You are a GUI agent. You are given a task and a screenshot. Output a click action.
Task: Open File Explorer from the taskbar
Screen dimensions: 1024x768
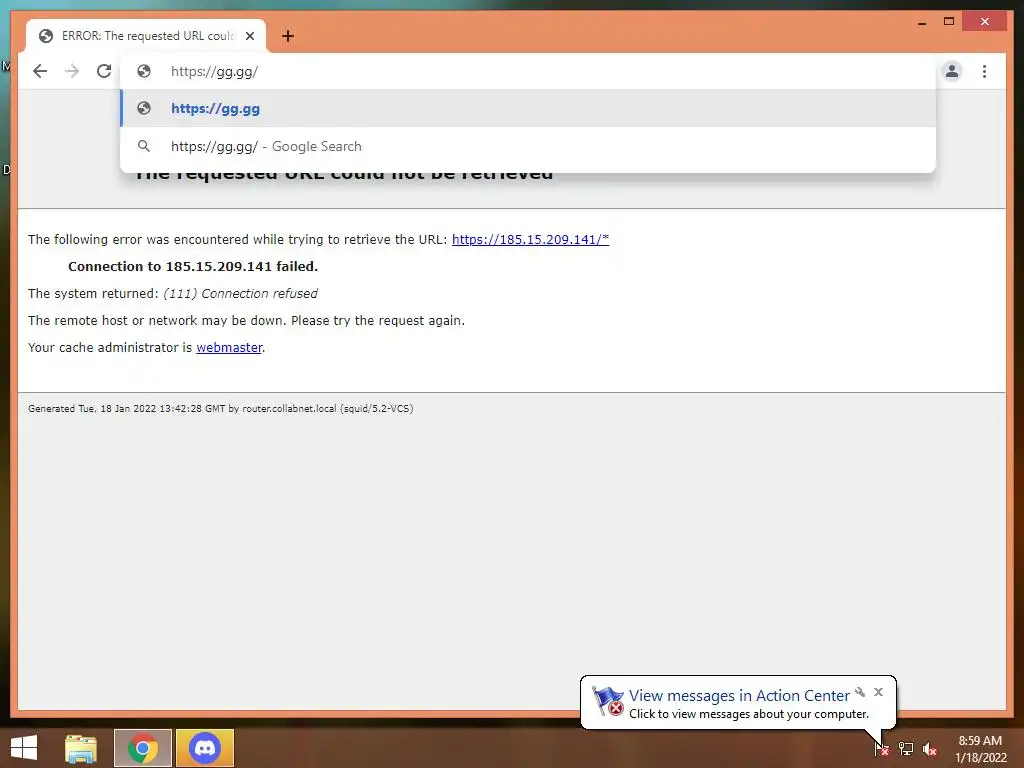pyautogui.click(x=81, y=748)
